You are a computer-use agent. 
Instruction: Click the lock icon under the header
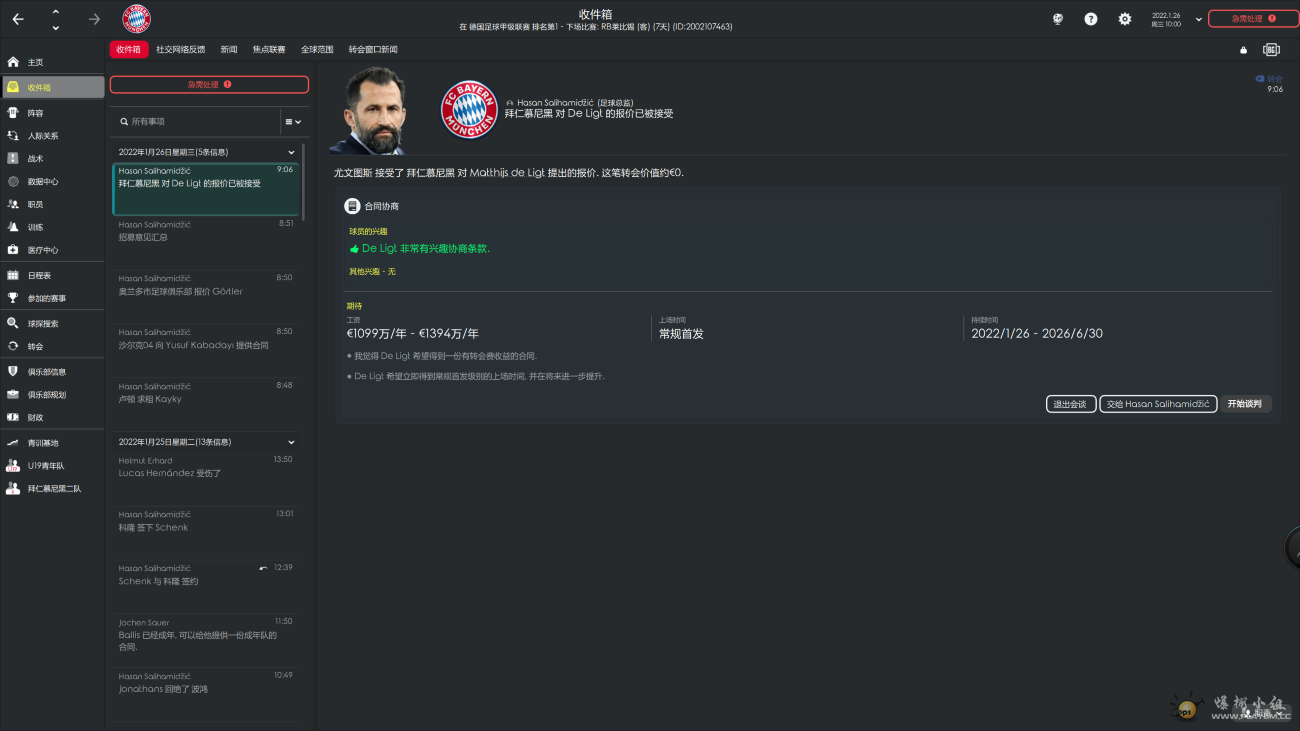1243,50
